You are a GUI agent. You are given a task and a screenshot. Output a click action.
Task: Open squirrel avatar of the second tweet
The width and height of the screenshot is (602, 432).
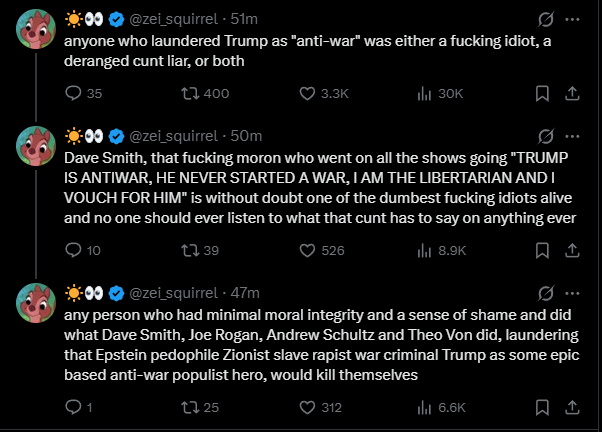click(x=36, y=146)
